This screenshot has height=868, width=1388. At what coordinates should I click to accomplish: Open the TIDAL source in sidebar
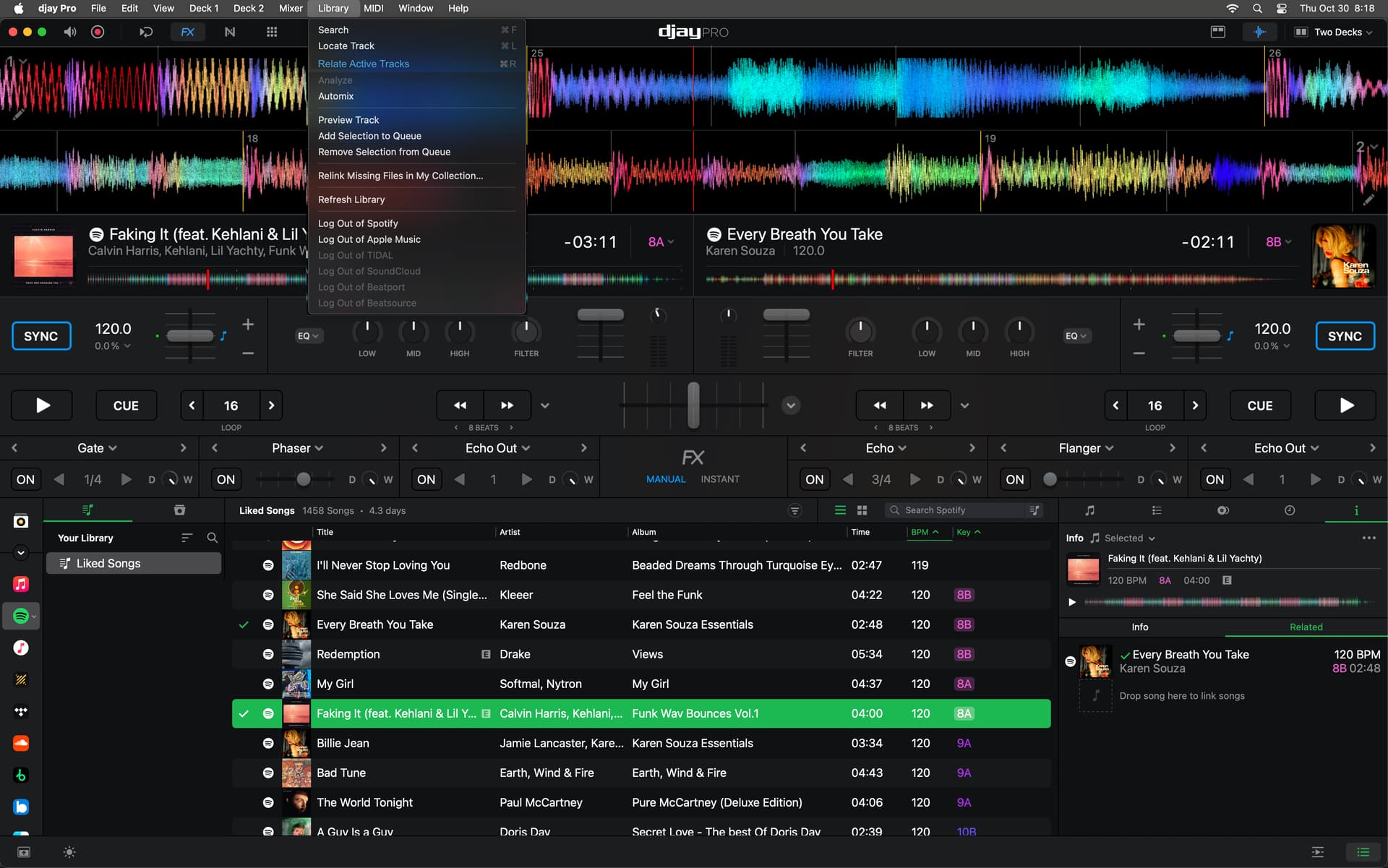pyautogui.click(x=21, y=712)
